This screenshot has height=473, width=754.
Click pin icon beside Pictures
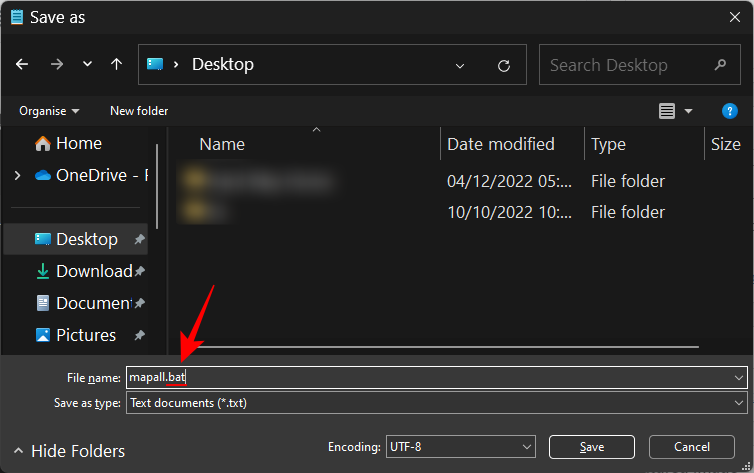pos(139,335)
